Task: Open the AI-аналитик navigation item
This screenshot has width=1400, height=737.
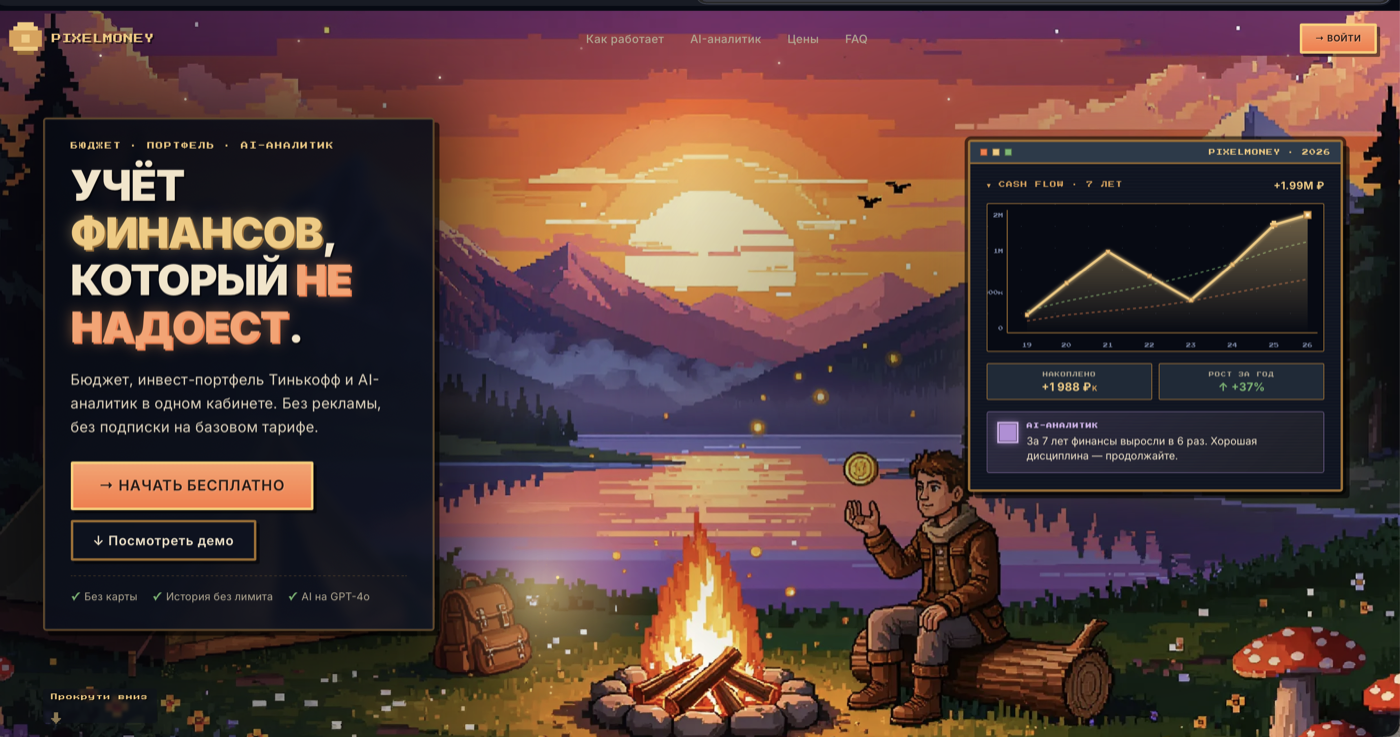Action: pyautogui.click(x=726, y=39)
